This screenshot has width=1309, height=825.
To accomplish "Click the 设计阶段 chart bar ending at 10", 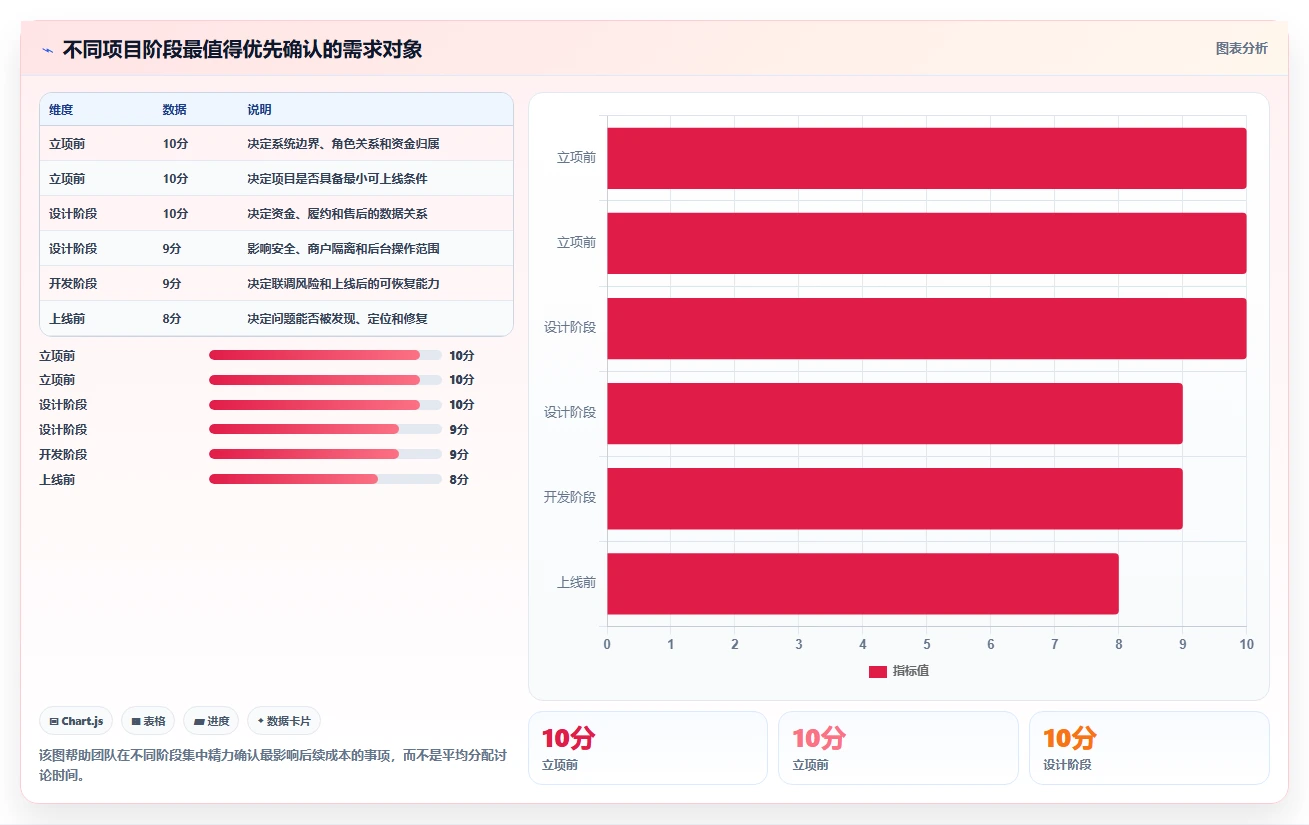I will point(926,328).
